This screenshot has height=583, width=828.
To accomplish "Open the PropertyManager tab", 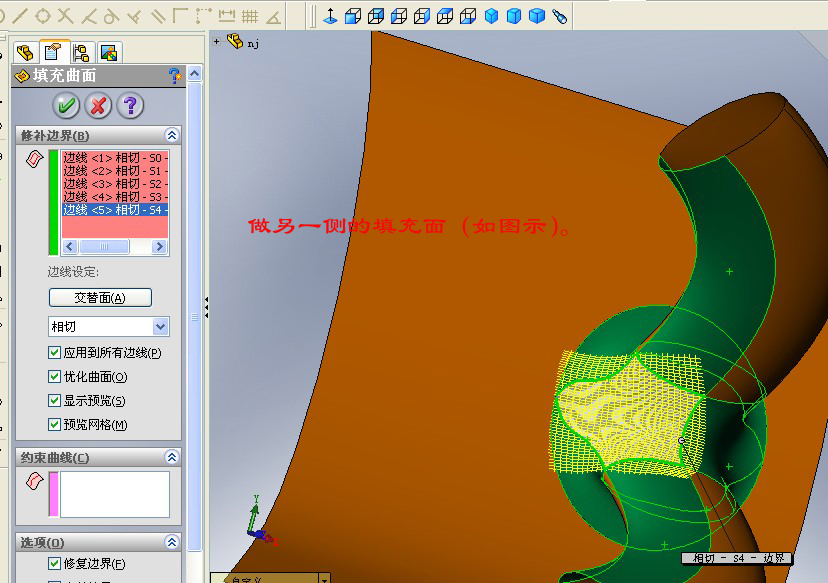I will tap(54, 52).
